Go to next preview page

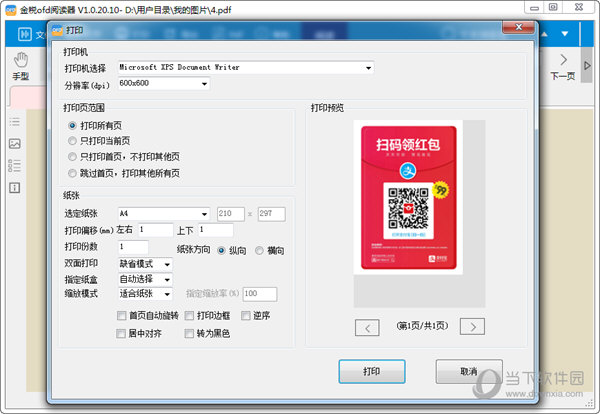tap(472, 326)
